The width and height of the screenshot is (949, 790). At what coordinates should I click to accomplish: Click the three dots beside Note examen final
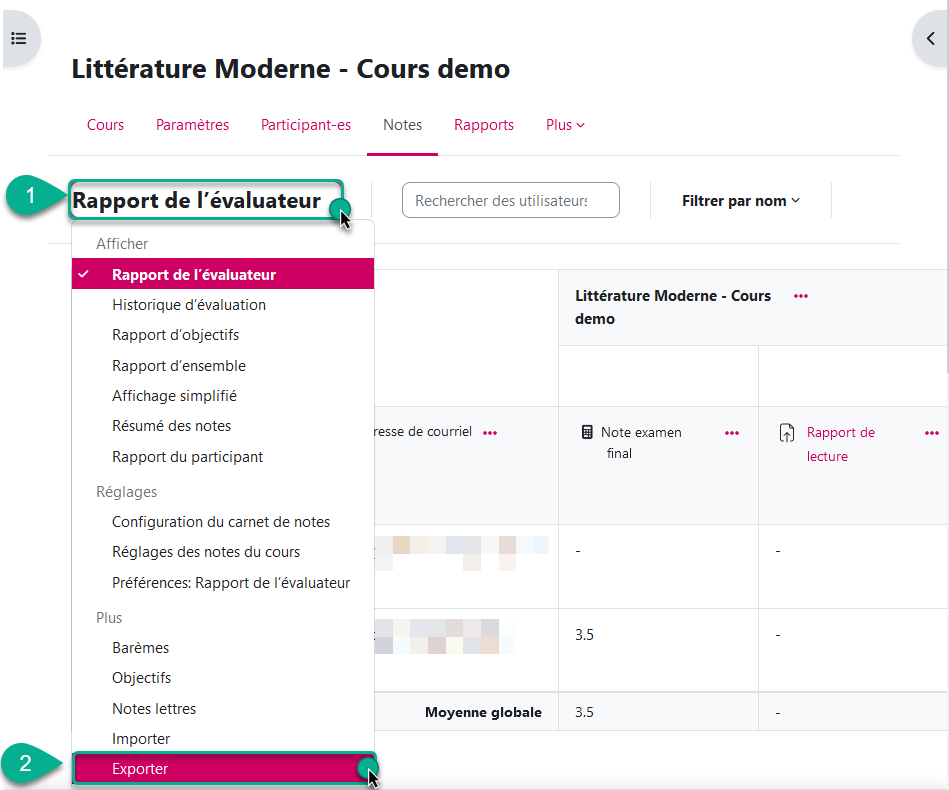(732, 433)
